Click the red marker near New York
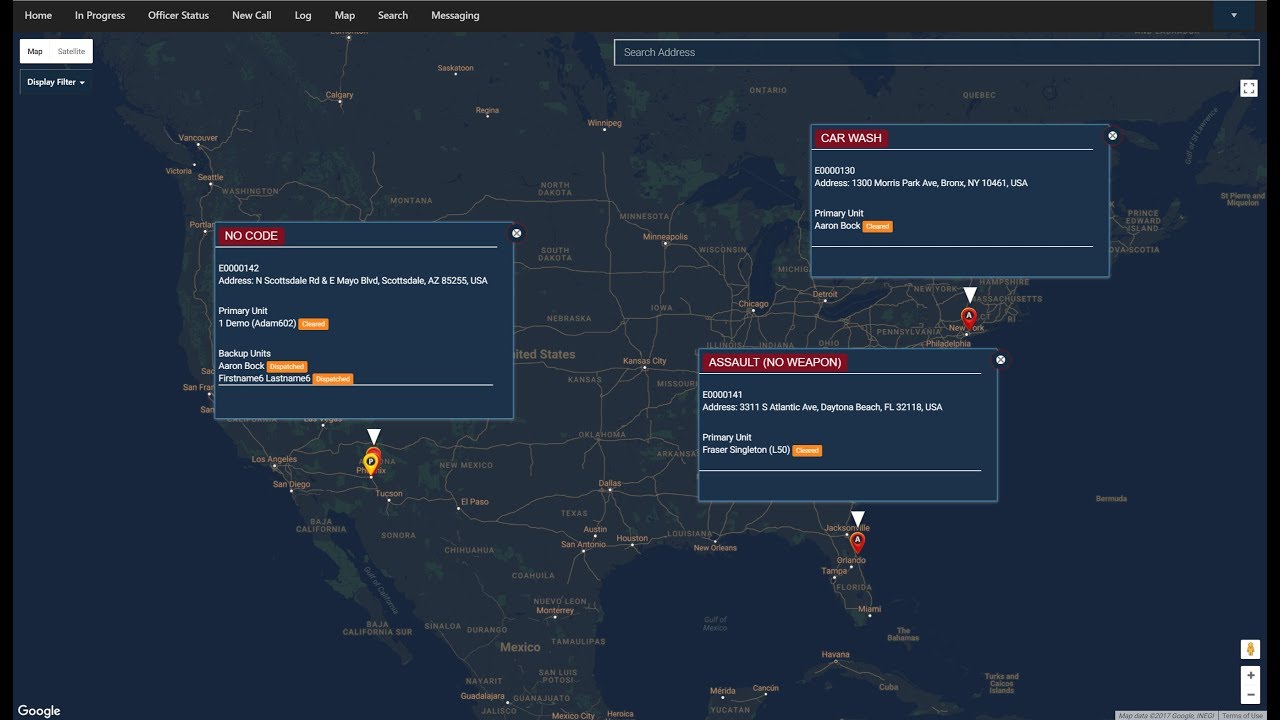The height and width of the screenshot is (720, 1280). (x=968, y=319)
